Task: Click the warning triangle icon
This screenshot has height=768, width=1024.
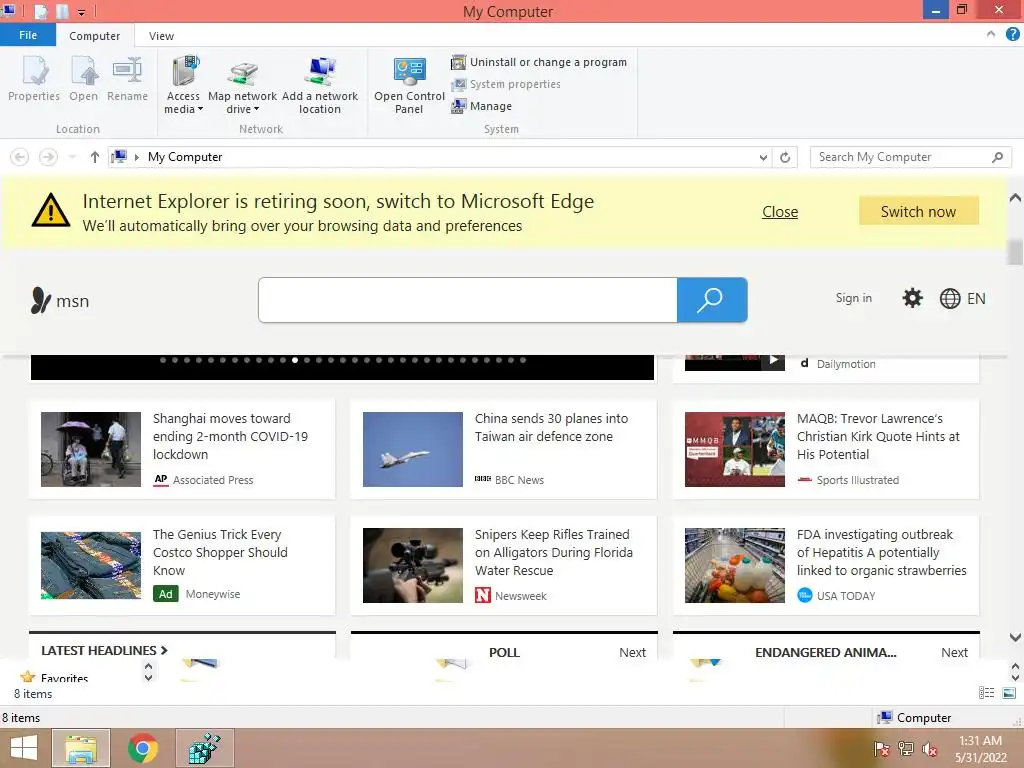Action: tap(51, 210)
